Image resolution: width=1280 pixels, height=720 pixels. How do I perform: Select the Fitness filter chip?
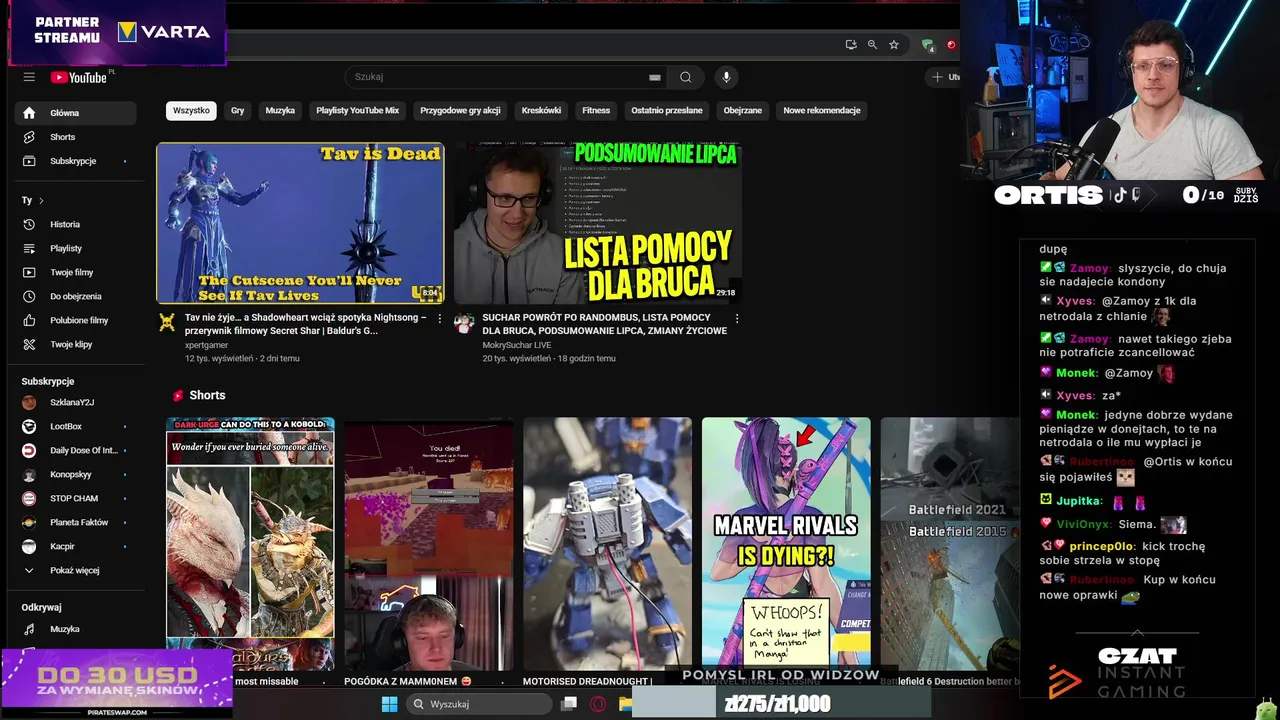click(596, 110)
